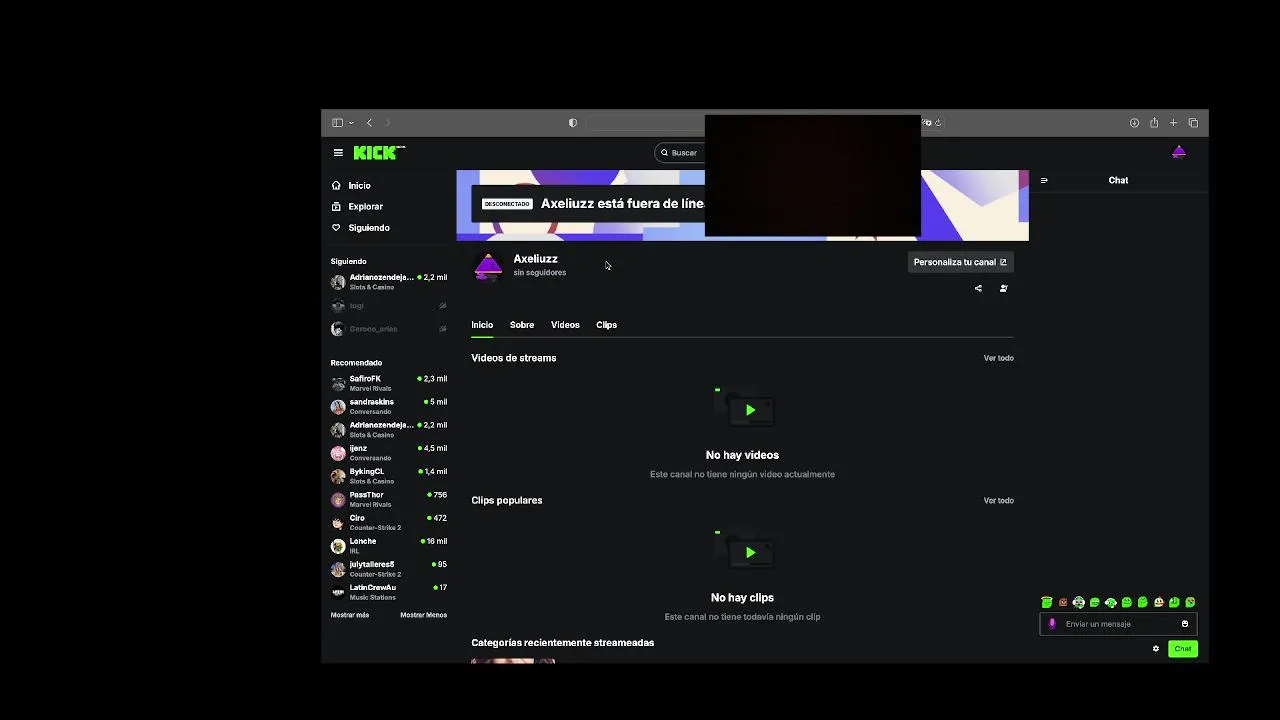Open the Axeliuzz channel avatar
Image resolution: width=1280 pixels, height=720 pixels.
[488, 266]
